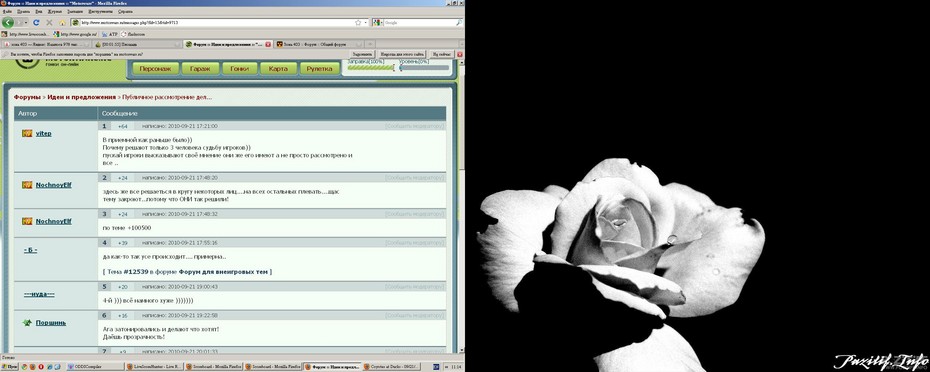
Task: Switch to LiveScoreHunter taskbar window
Action: (x=154, y=367)
